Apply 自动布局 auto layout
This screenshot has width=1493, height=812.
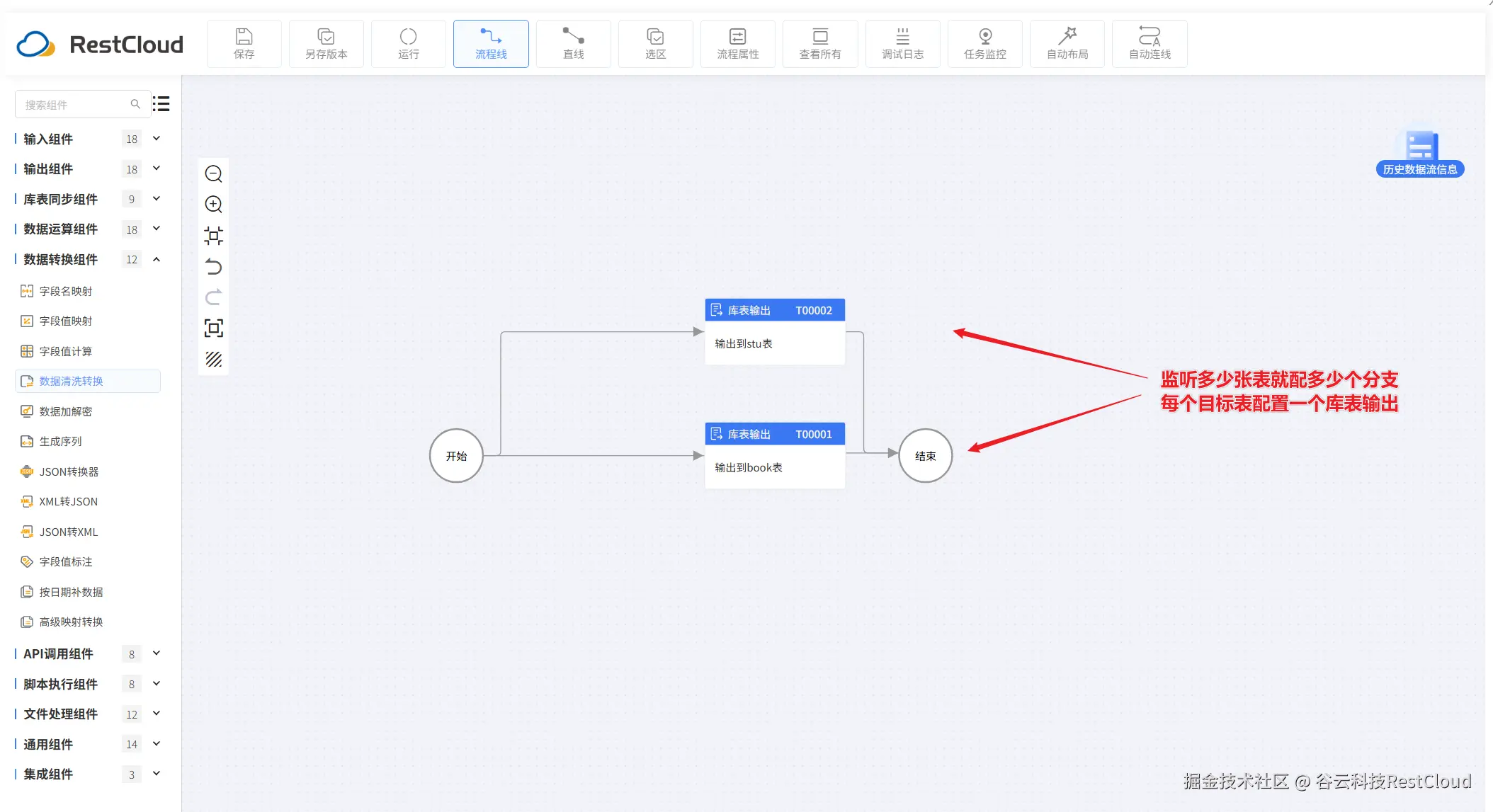tap(1067, 44)
